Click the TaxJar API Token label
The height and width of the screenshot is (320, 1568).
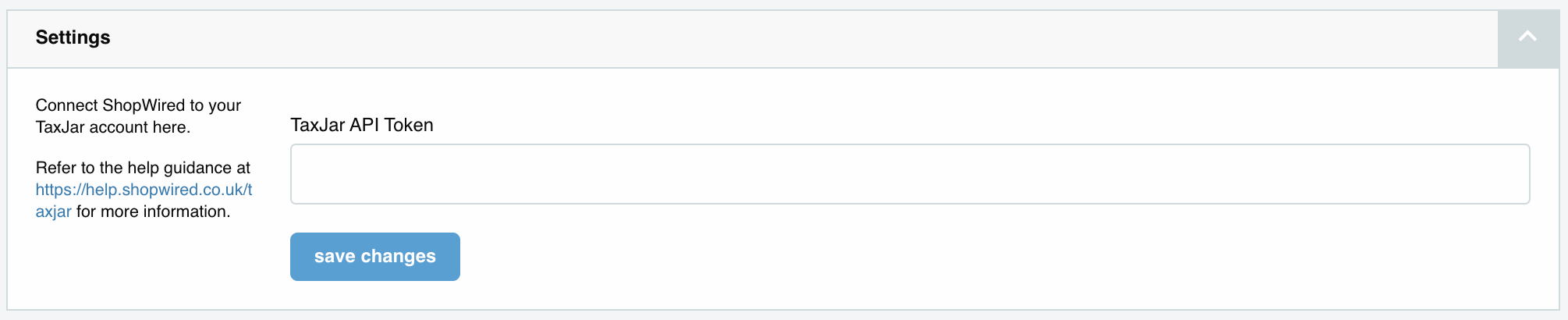point(361,125)
